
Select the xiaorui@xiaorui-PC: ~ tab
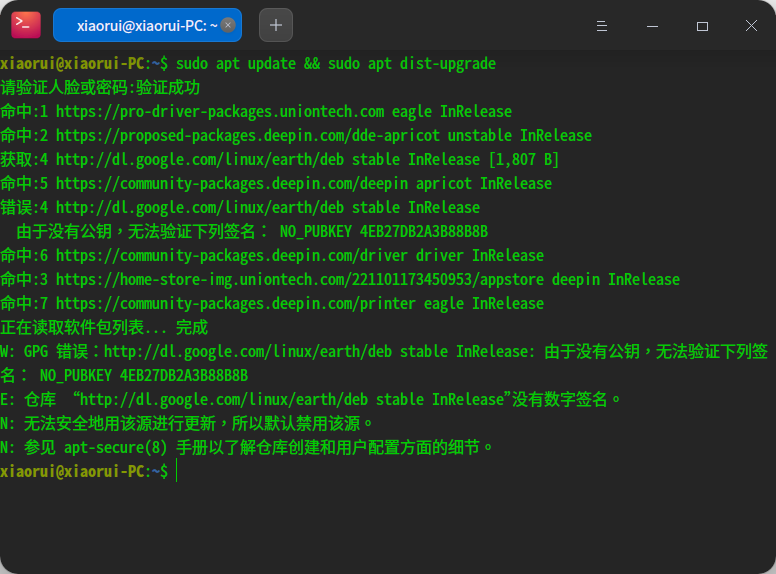pos(147,25)
